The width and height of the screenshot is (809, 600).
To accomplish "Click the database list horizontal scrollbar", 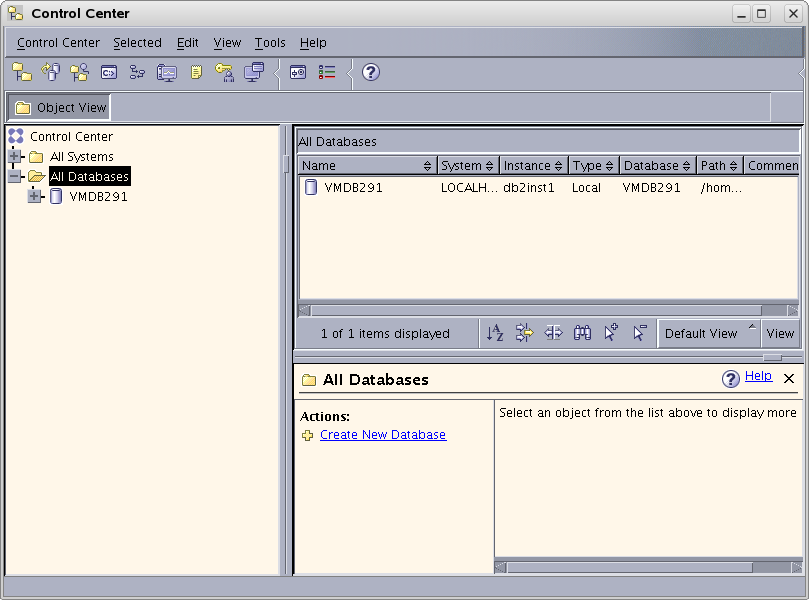I will pyautogui.click(x=537, y=310).
